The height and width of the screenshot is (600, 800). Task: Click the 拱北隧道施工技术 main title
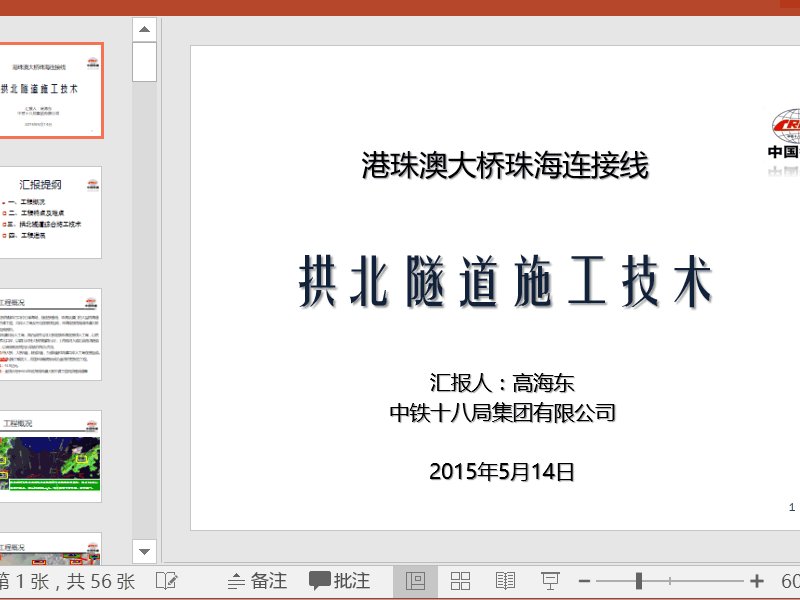pyautogui.click(x=505, y=281)
